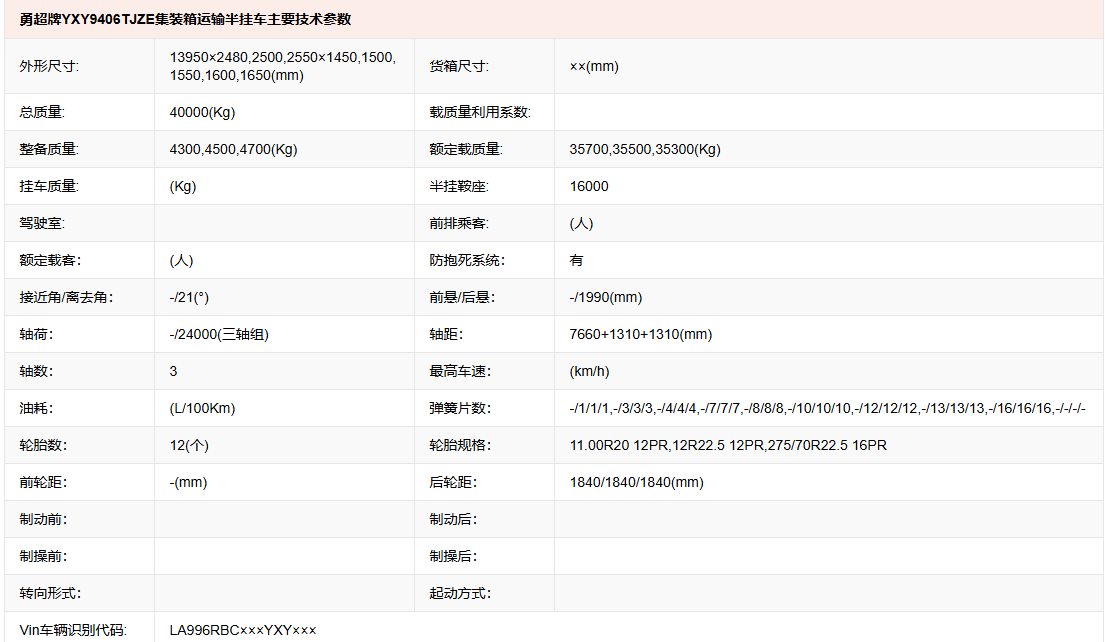
Task: Select the 制操前 label
Action: 43,556
